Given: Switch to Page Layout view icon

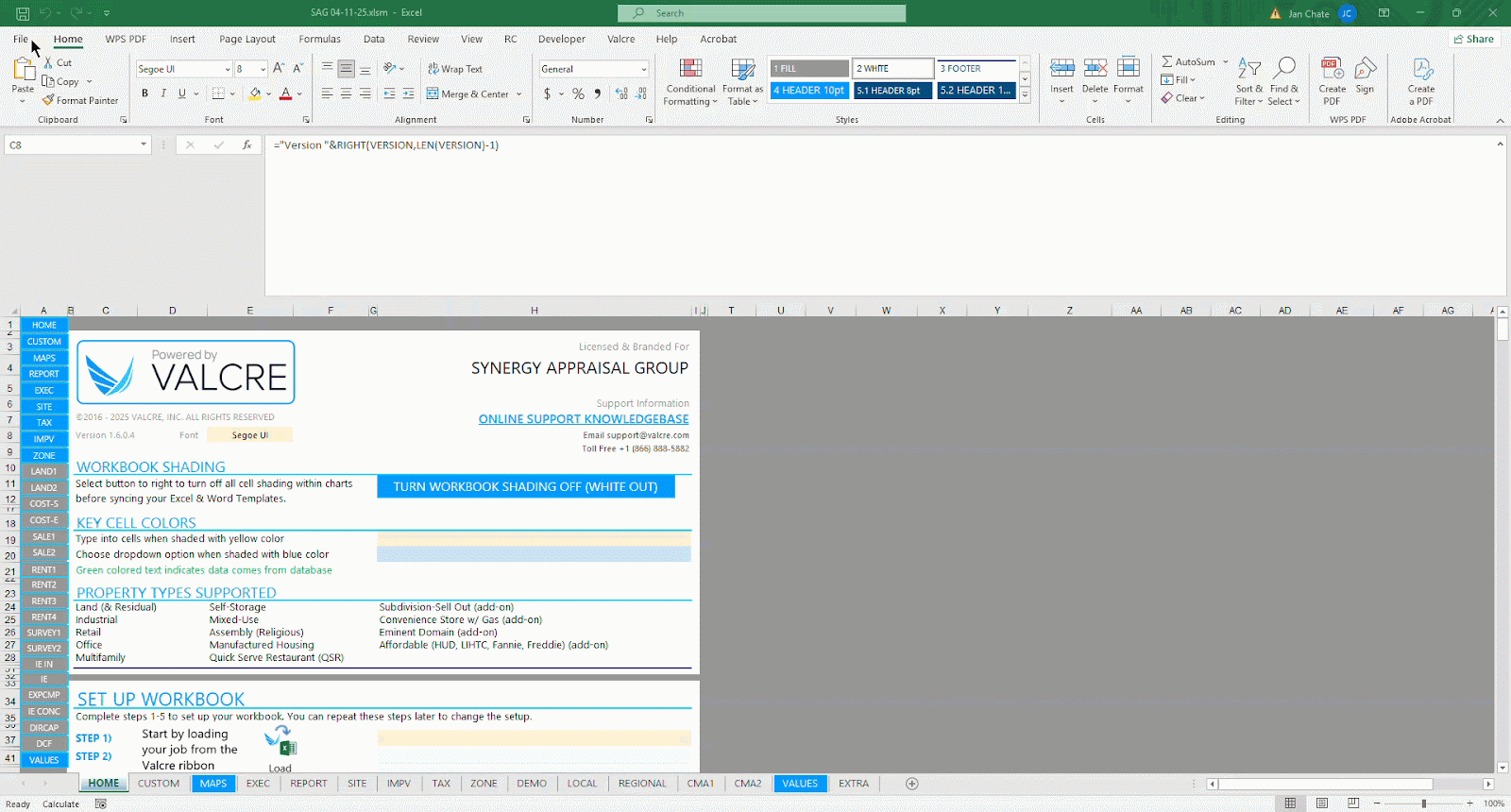Looking at the screenshot, I should [1321, 804].
